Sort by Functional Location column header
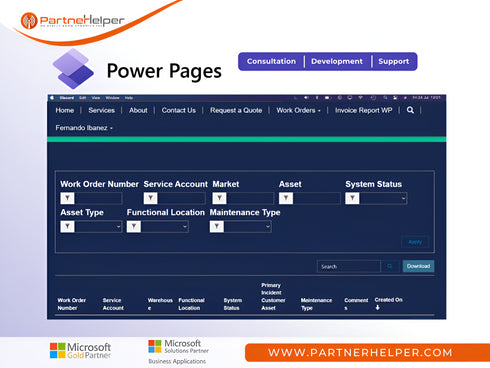490x368 pixels. pyautogui.click(x=191, y=304)
